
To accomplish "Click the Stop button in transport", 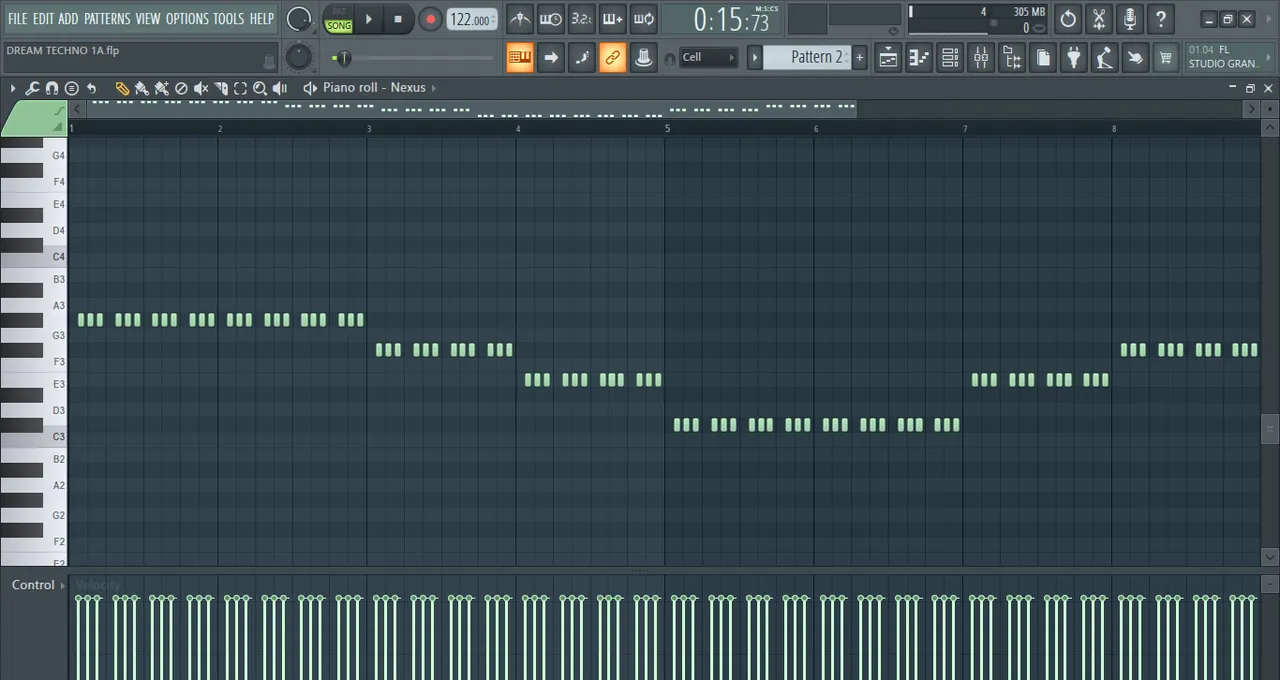I will pos(398,19).
